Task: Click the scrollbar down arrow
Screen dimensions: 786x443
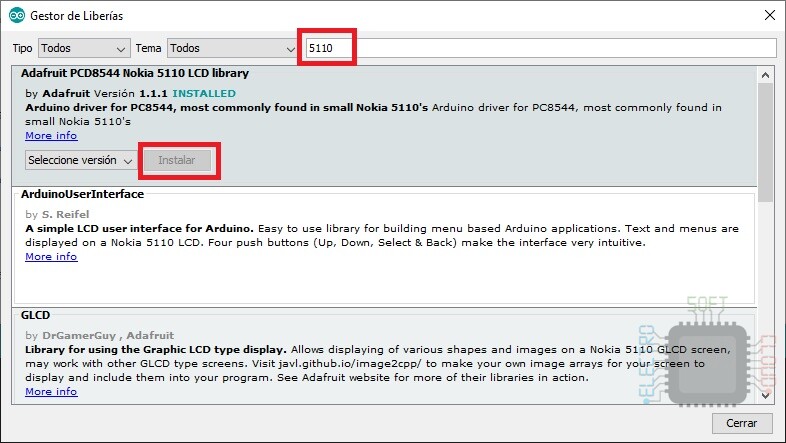Action: click(x=765, y=395)
